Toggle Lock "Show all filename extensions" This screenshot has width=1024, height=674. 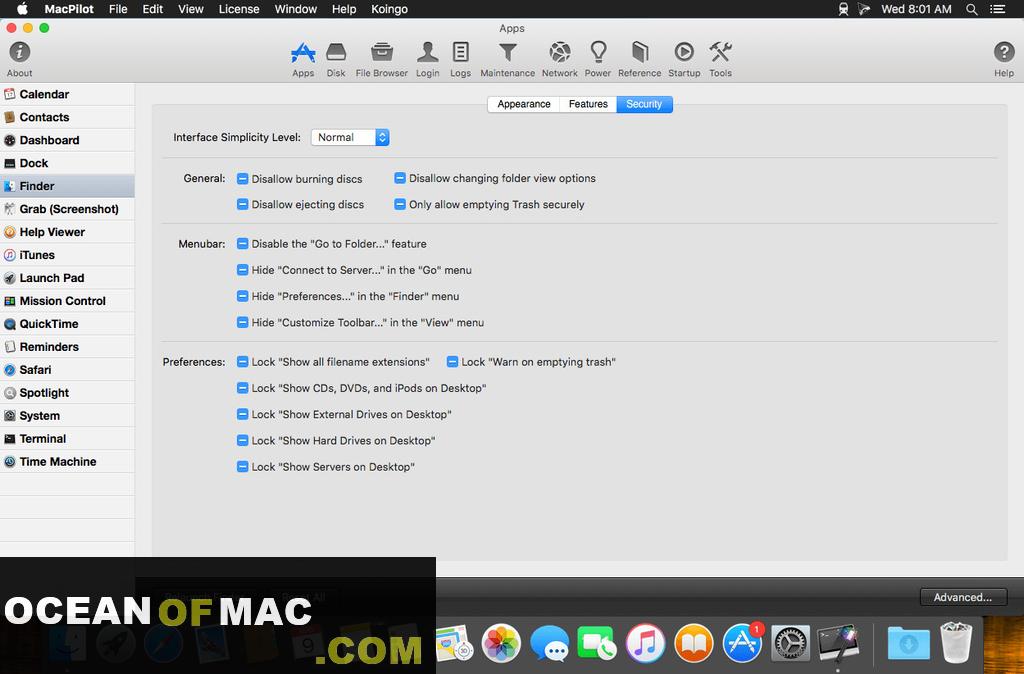pos(242,361)
